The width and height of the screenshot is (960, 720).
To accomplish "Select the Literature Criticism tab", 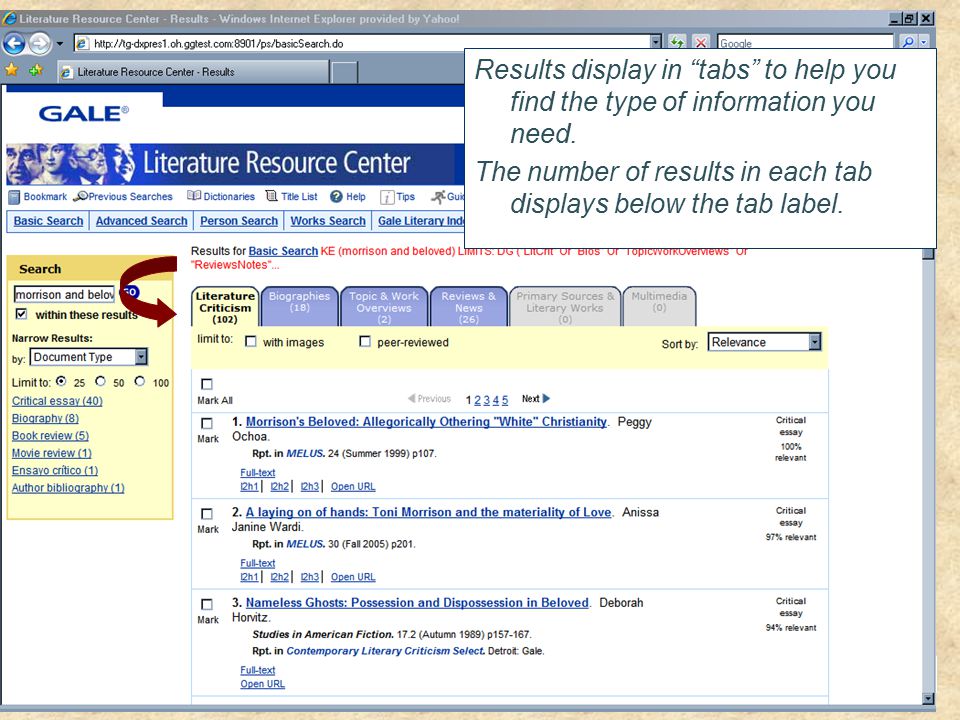I will click(x=225, y=307).
